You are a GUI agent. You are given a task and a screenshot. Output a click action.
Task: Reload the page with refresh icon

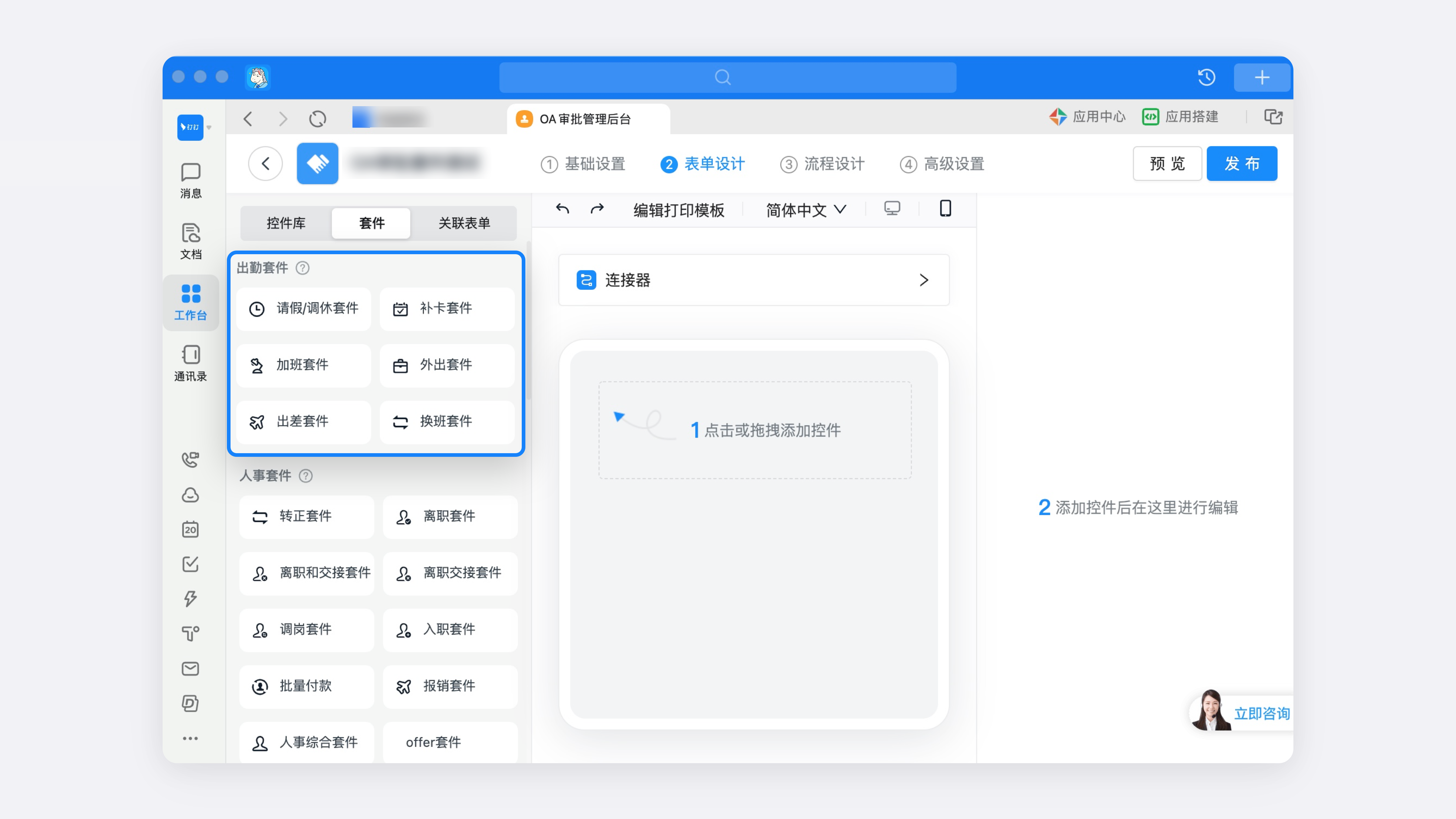click(318, 119)
